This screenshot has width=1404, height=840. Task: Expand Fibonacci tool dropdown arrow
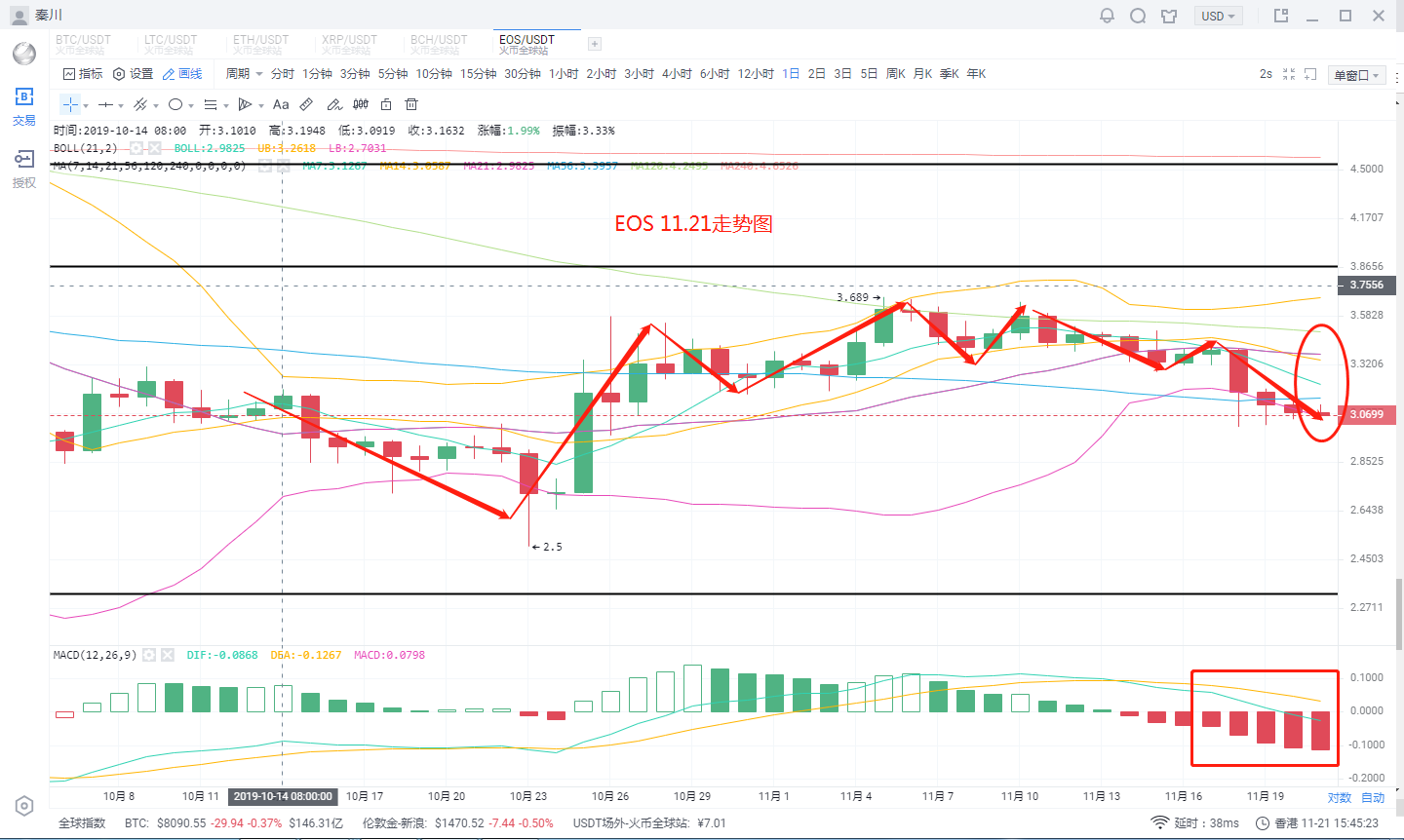tap(226, 105)
